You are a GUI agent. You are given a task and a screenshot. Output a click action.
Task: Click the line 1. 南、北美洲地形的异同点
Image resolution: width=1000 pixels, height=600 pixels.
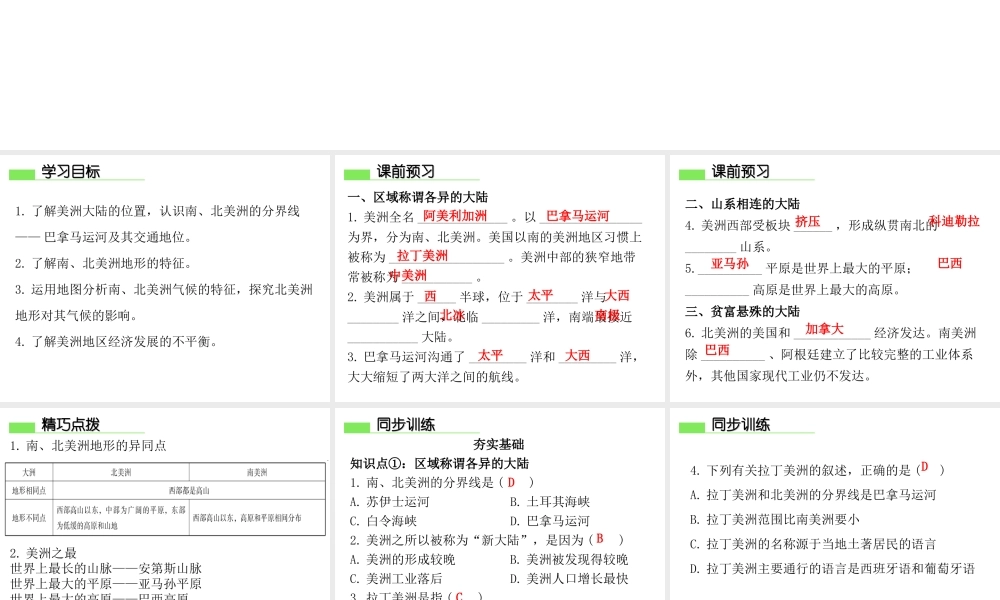pyautogui.click(x=88, y=446)
